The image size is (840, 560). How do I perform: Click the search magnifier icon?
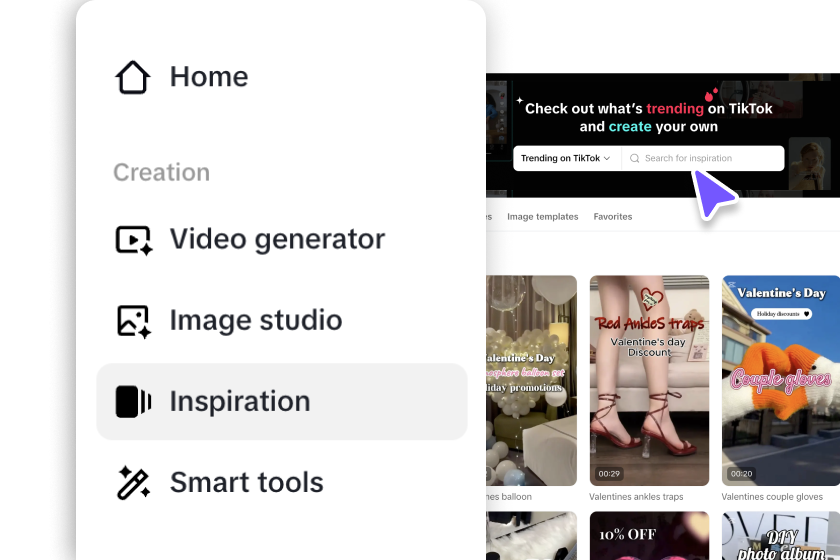tap(634, 158)
